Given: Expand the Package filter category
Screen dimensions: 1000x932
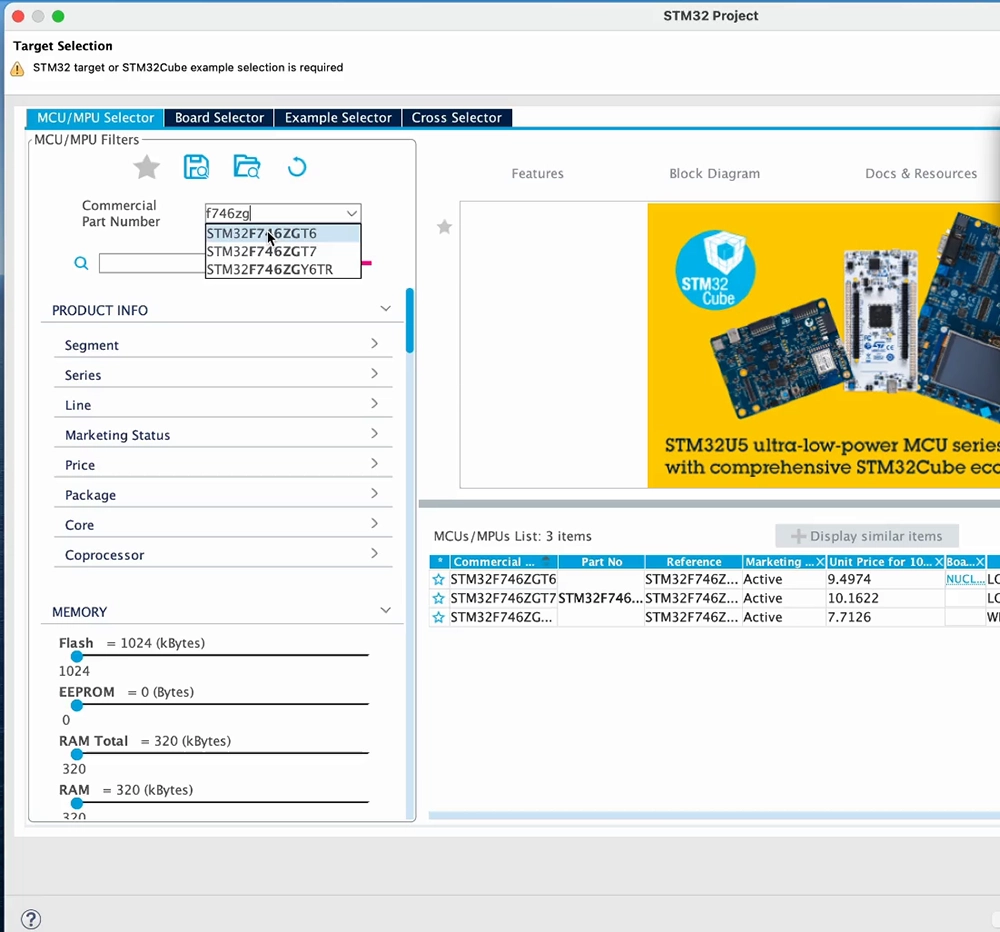Looking at the screenshot, I should tap(373, 494).
